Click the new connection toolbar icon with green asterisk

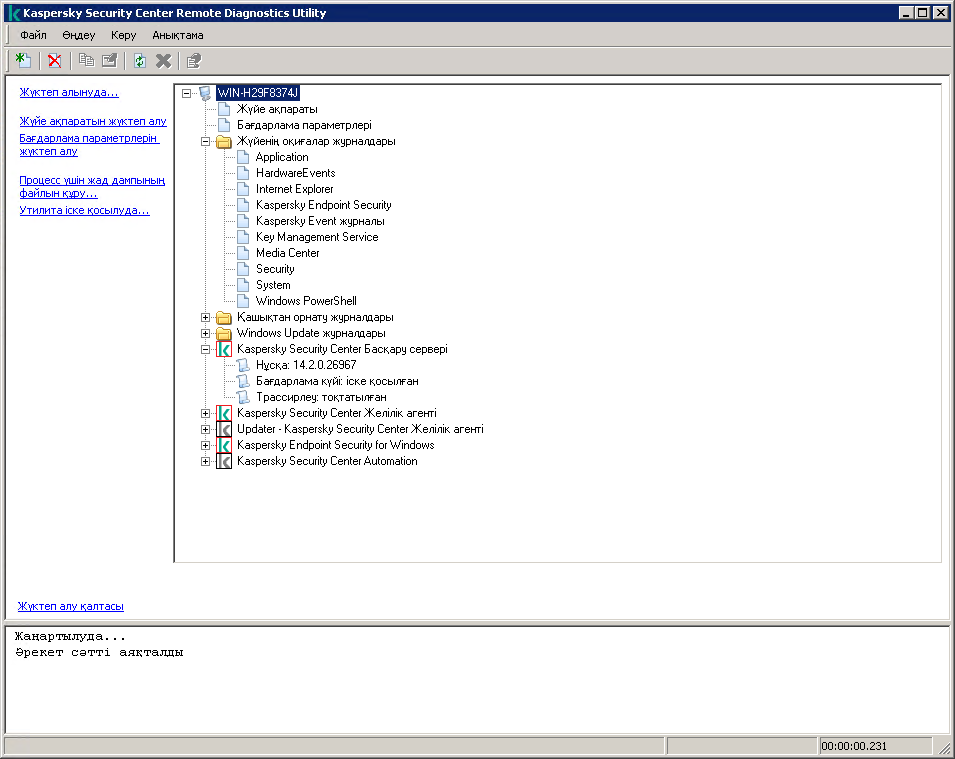point(23,61)
